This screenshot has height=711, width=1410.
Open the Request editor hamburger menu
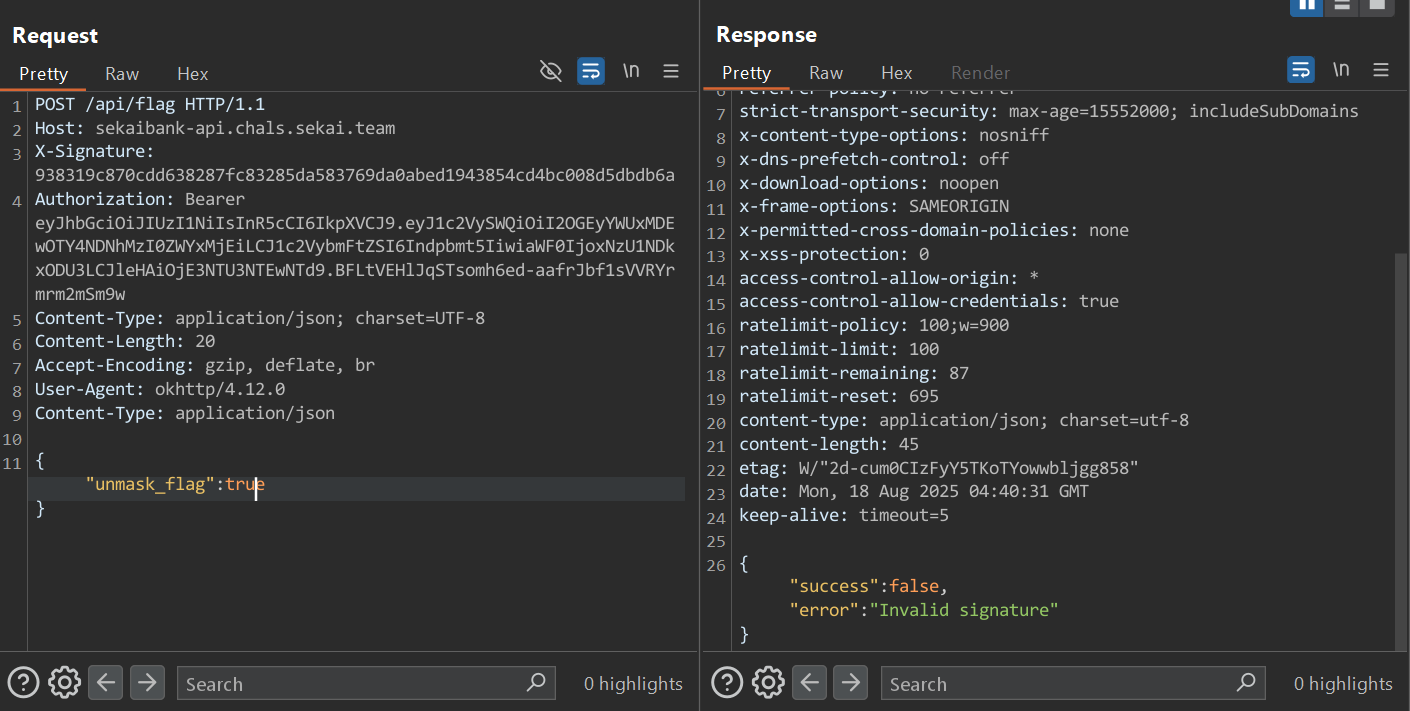(x=671, y=71)
